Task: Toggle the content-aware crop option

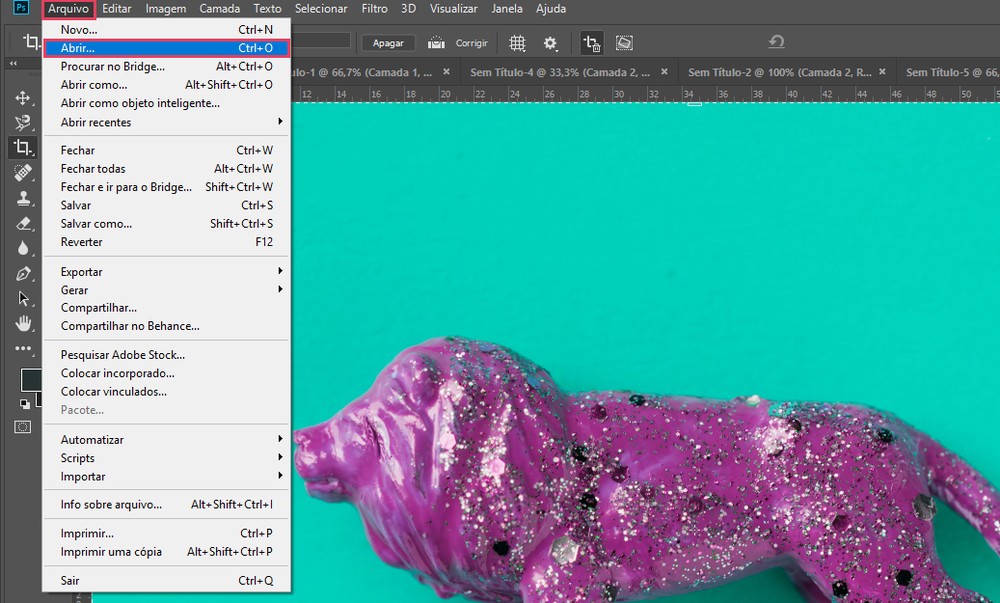Action: pyautogui.click(x=622, y=43)
